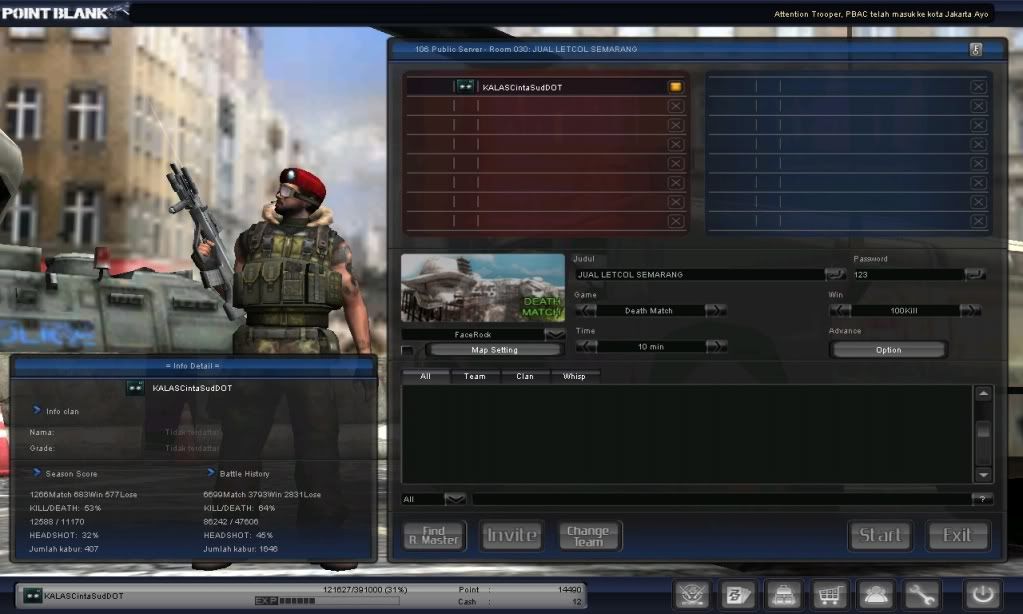Screen dimensions: 1023x614
Task: Open Advance Option button
Action: [888, 350]
